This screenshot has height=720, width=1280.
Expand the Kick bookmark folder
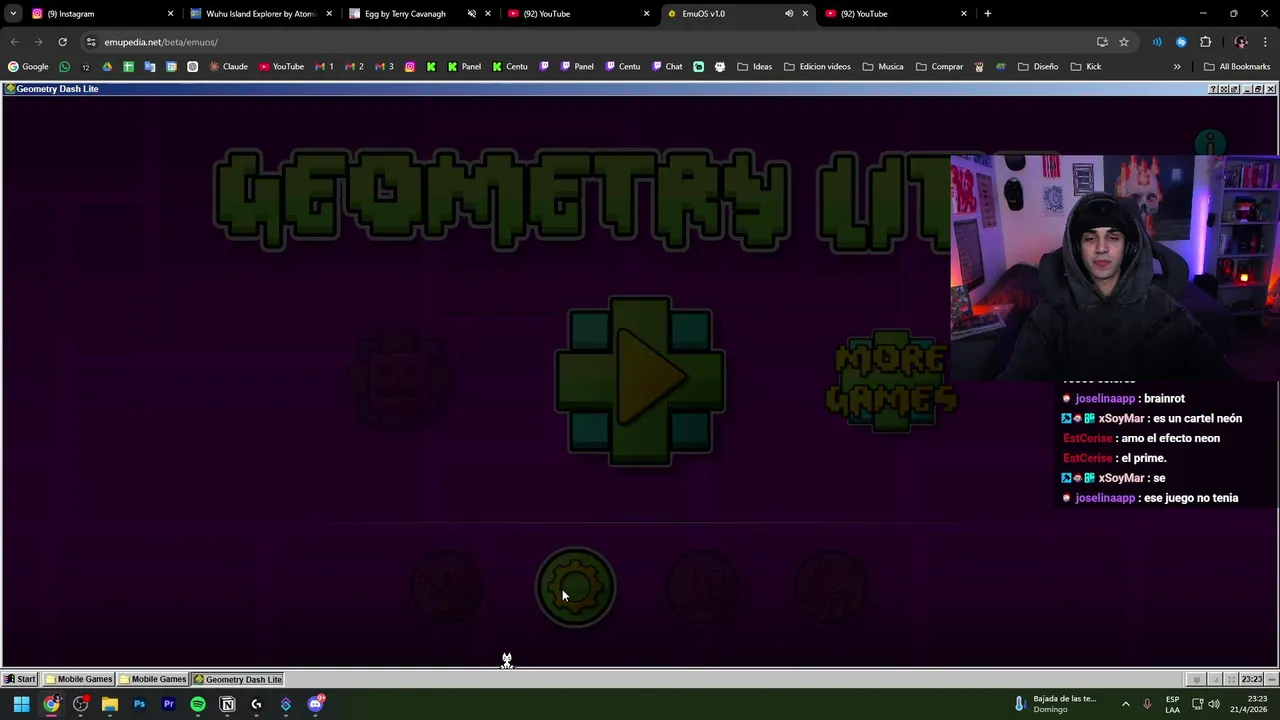1085,67
